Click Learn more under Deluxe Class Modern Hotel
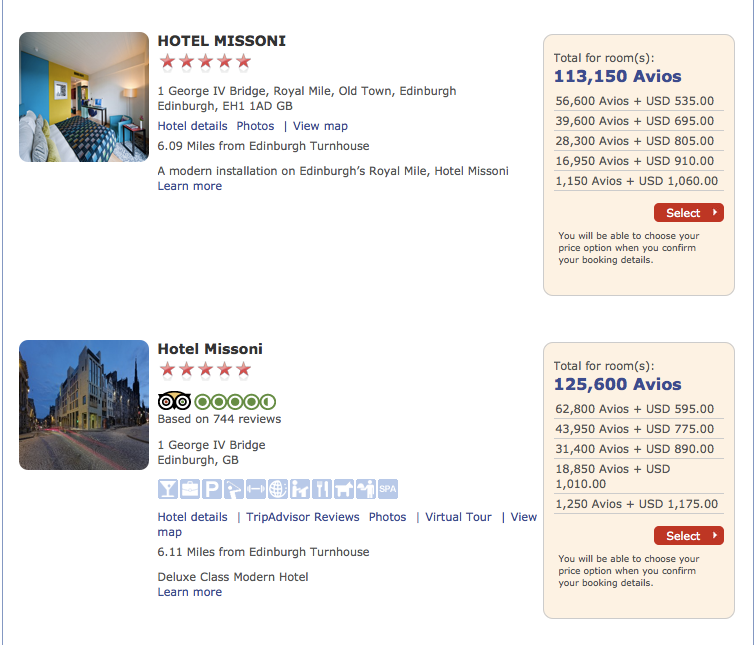Image resolution: width=755 pixels, height=645 pixels. click(190, 592)
